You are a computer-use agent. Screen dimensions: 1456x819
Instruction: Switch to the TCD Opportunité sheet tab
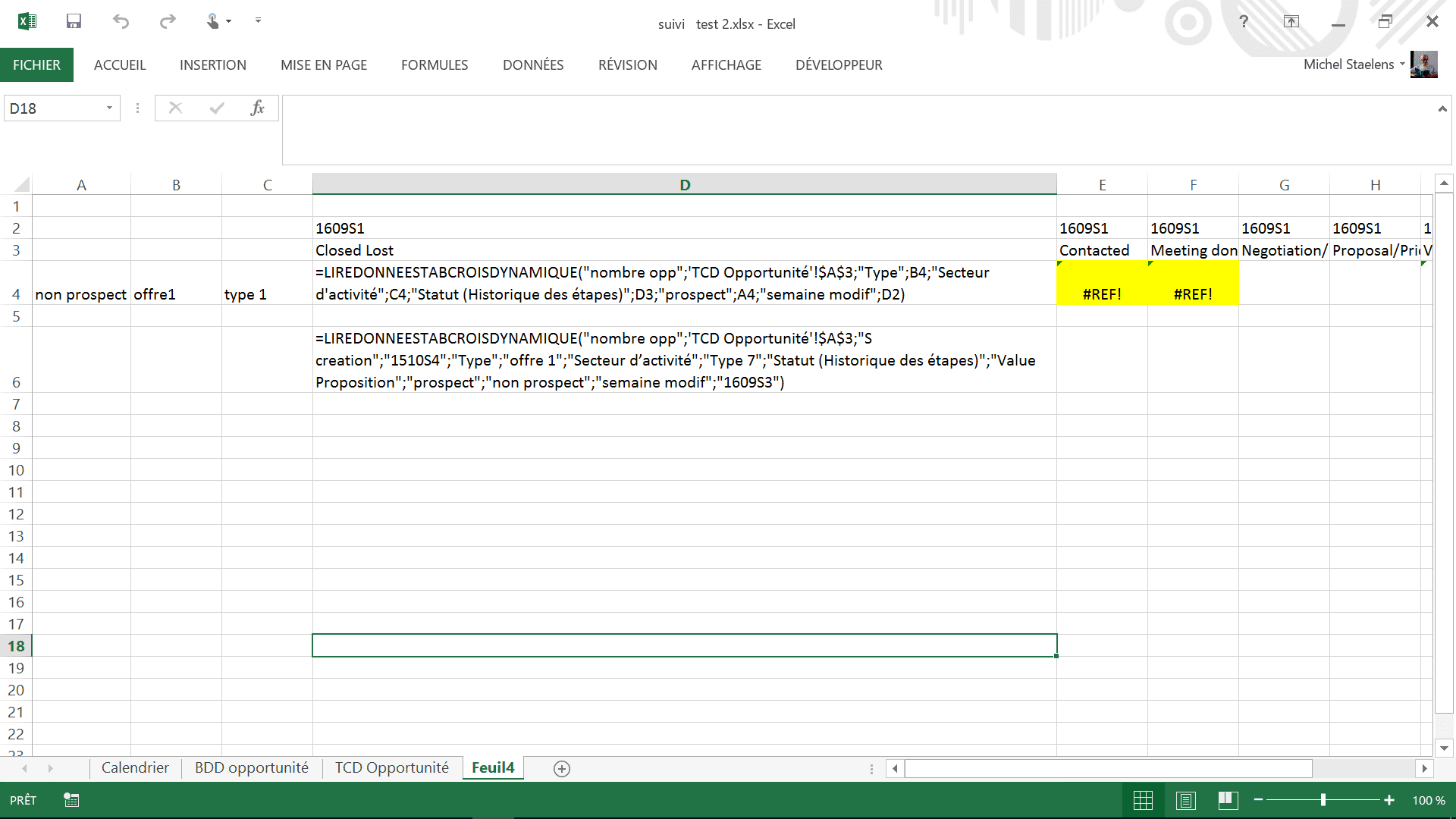pyautogui.click(x=391, y=767)
